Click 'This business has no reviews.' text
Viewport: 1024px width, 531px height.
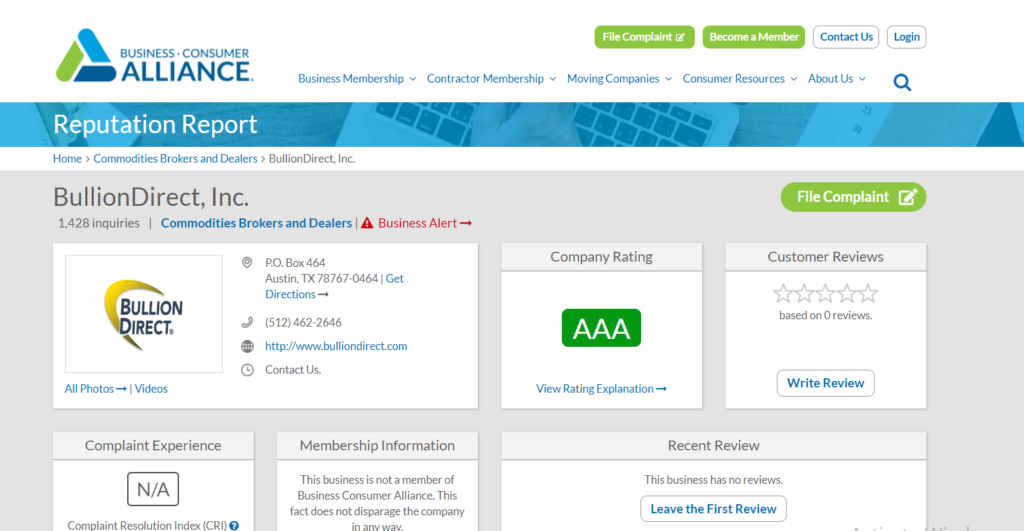pyautogui.click(x=713, y=480)
